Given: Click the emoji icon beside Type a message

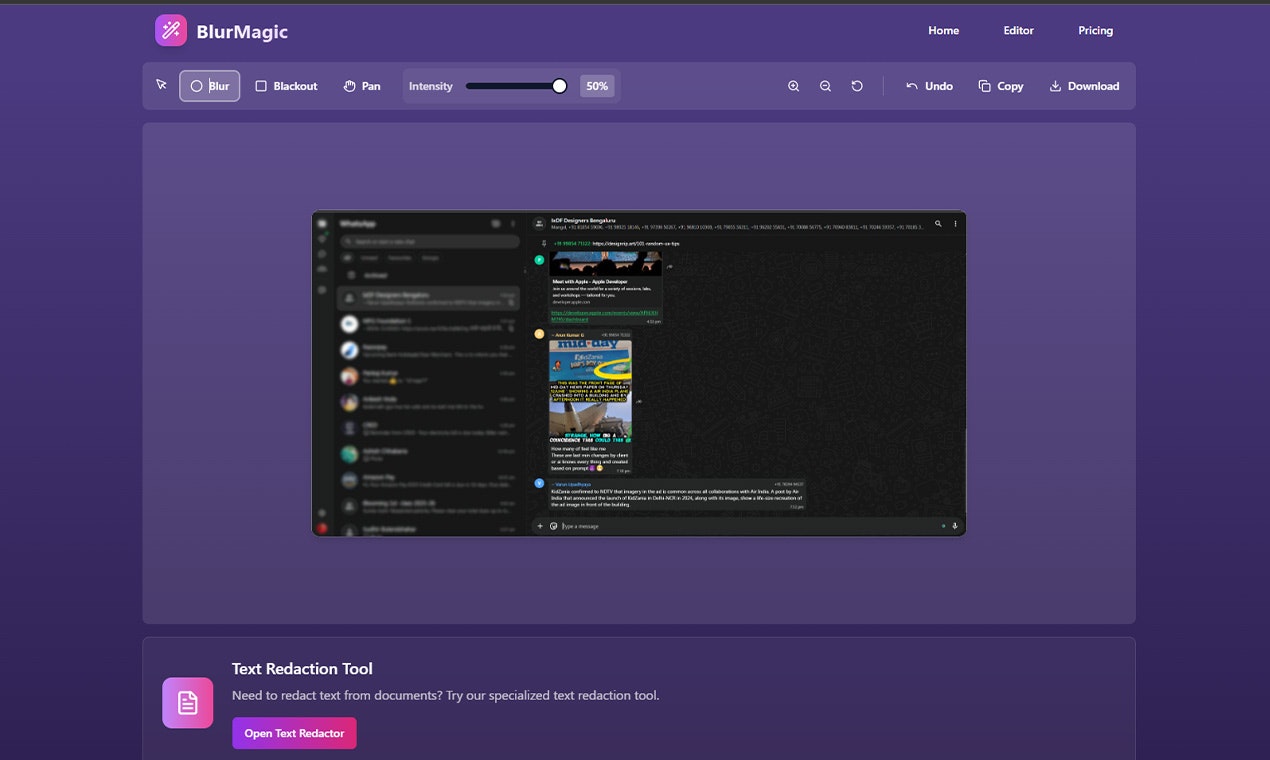Looking at the screenshot, I should point(553,526).
